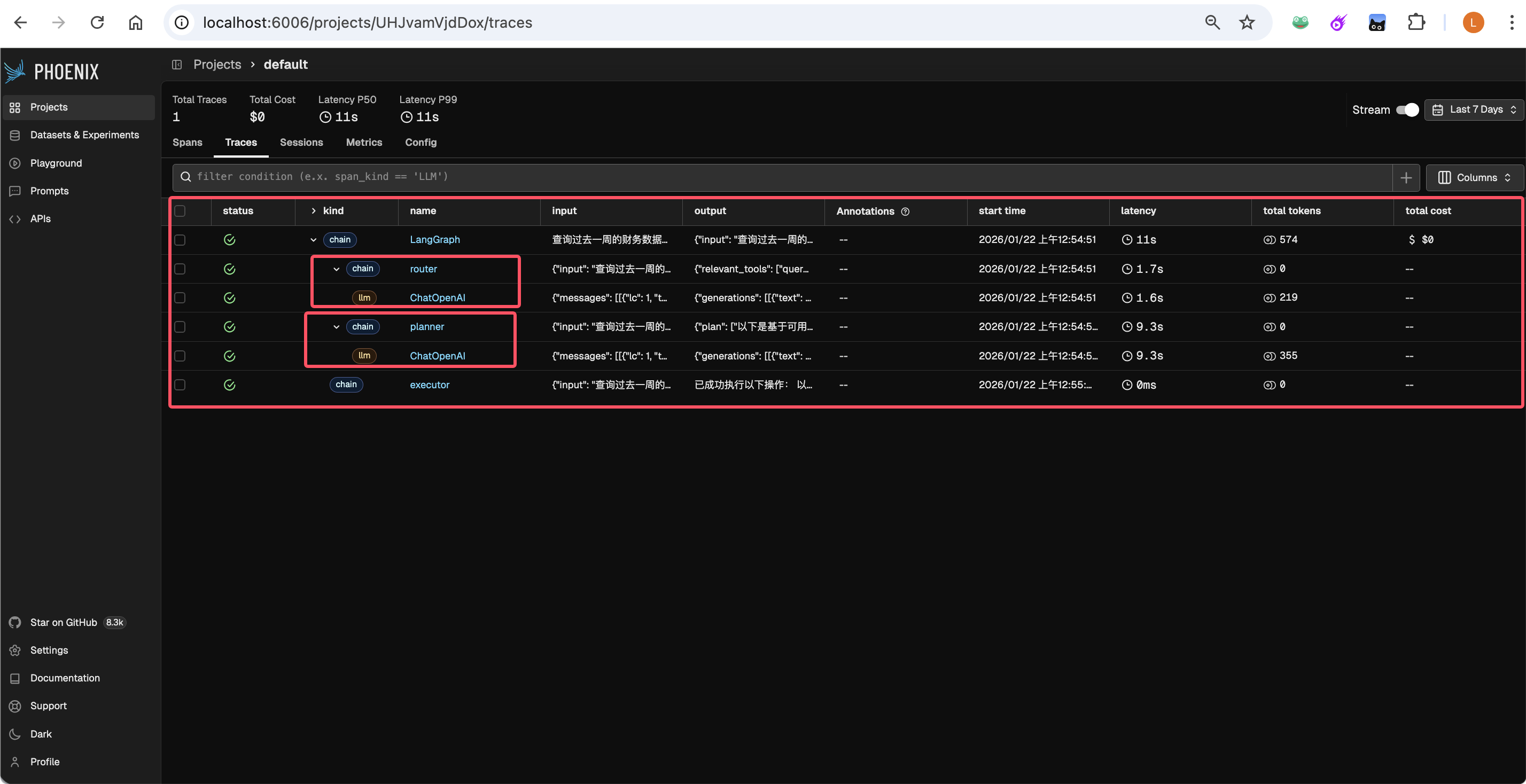Click the router span name link
This screenshot has width=1526, height=784.
coord(423,269)
